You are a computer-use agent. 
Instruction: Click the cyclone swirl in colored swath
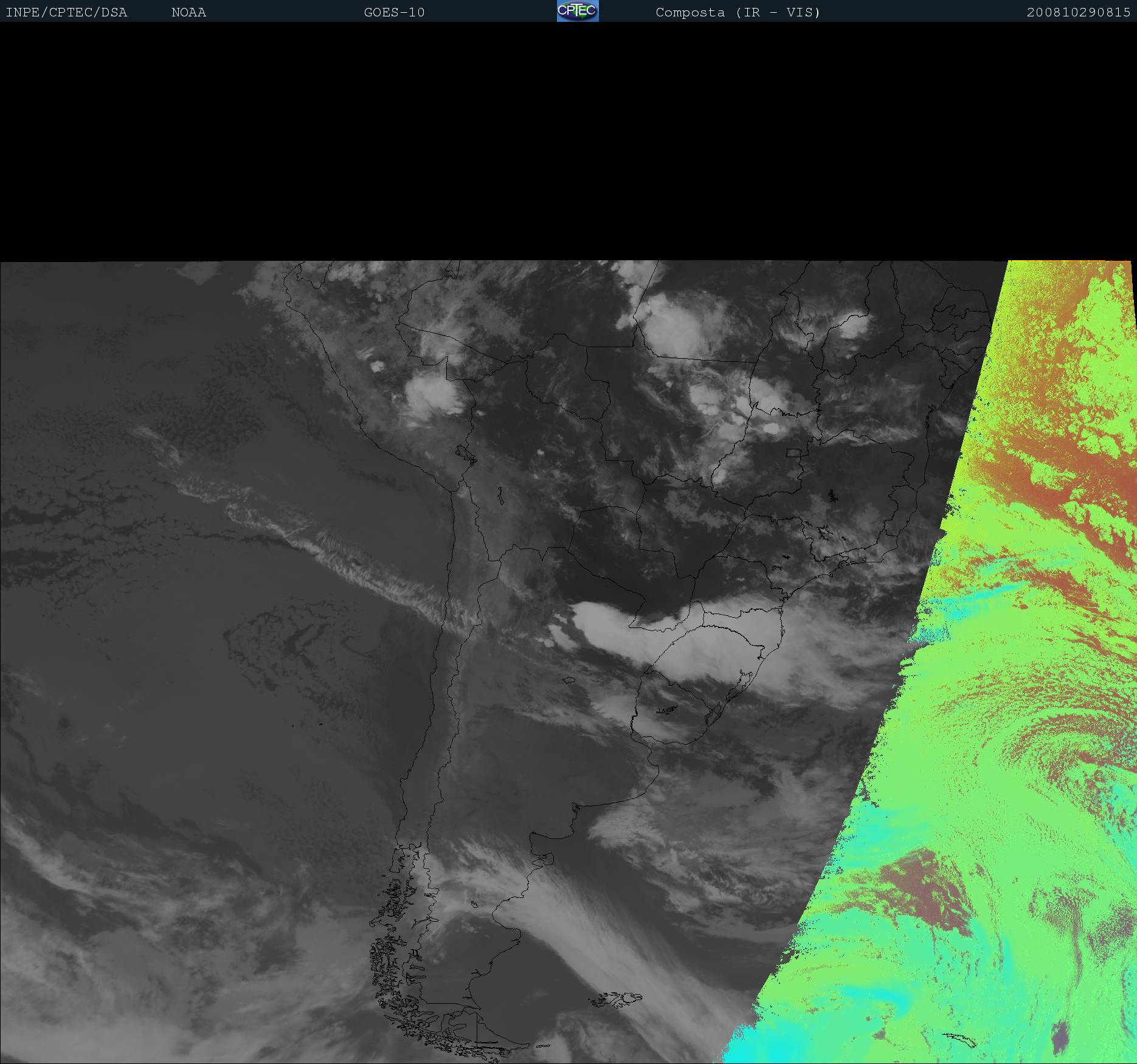(x=1070, y=760)
